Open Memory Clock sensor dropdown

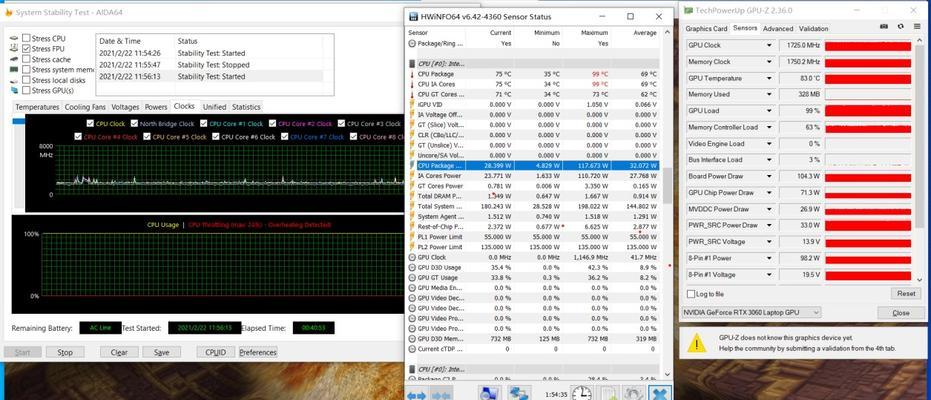pos(770,62)
